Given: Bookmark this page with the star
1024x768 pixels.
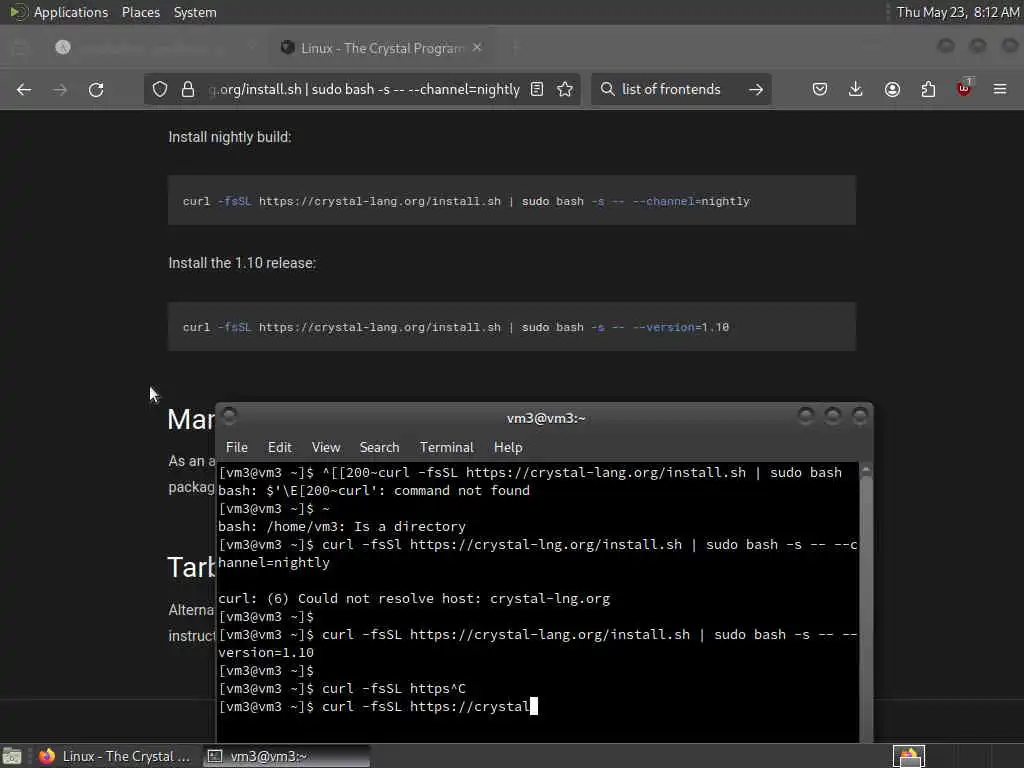Looking at the screenshot, I should (x=565, y=89).
